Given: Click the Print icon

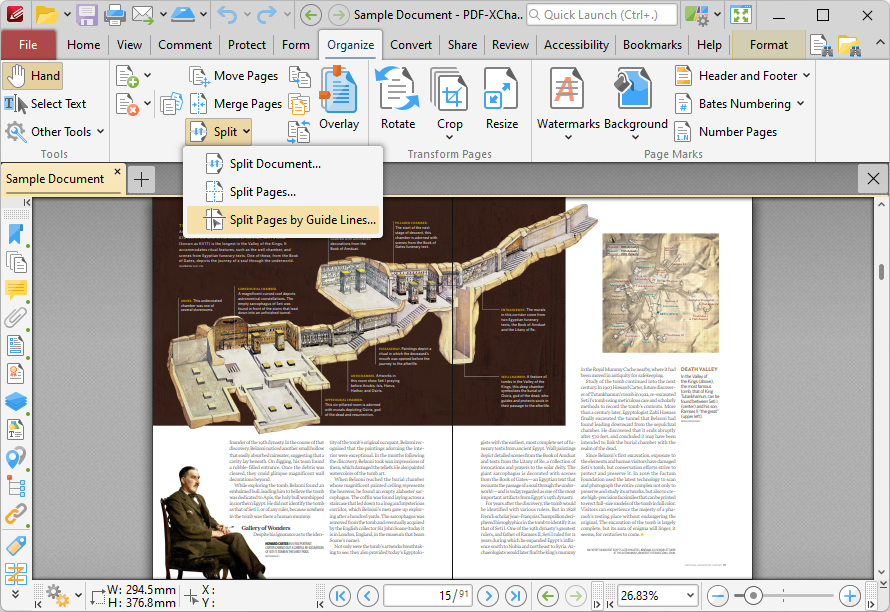Looking at the screenshot, I should (115, 15).
